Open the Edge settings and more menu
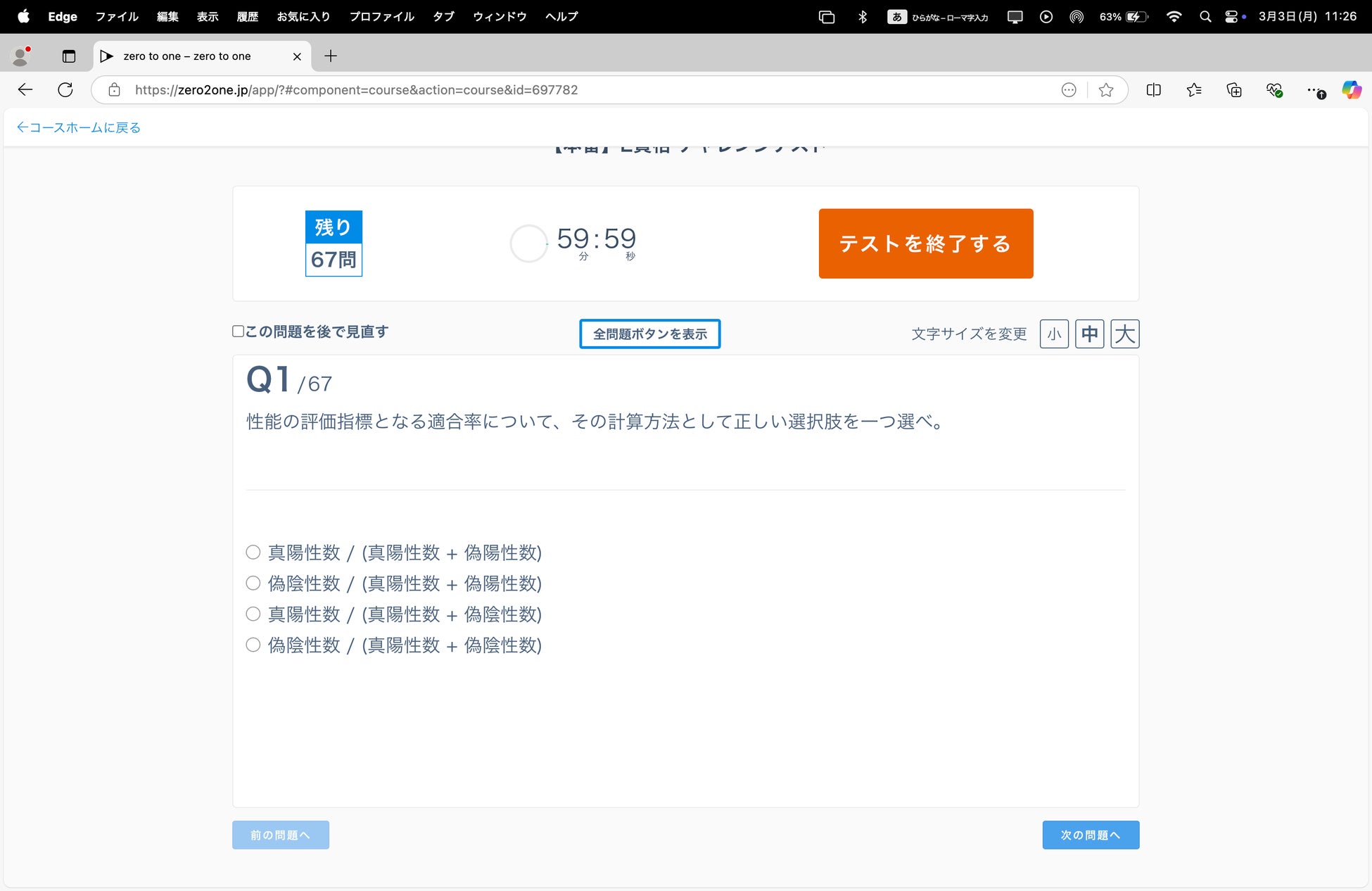Image resolution: width=1372 pixels, height=891 pixels. tap(1313, 90)
